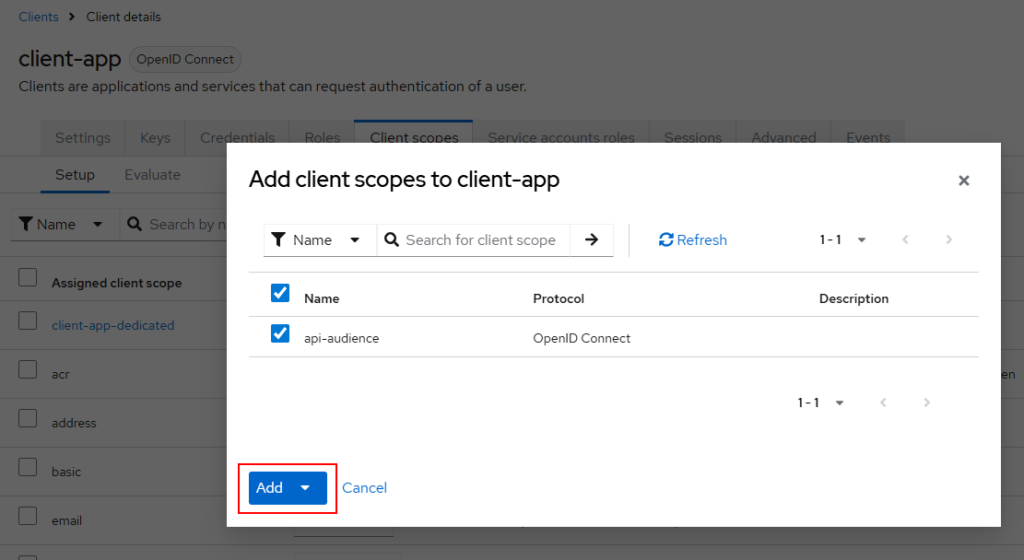Screen dimensions: 1024x560
Task: Check the address row checkbox
Action: [27, 418]
